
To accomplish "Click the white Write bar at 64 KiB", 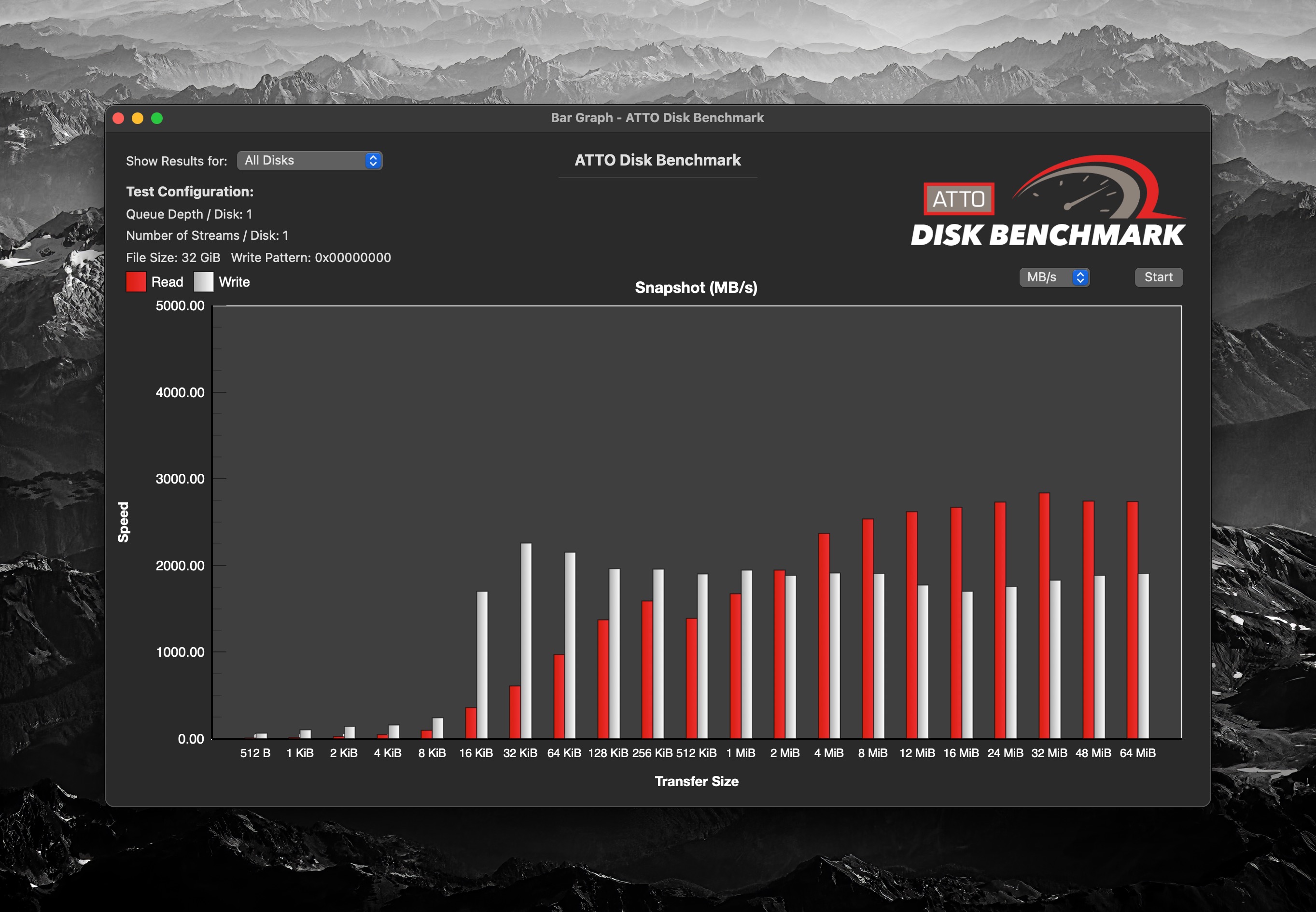I will click(570, 645).
